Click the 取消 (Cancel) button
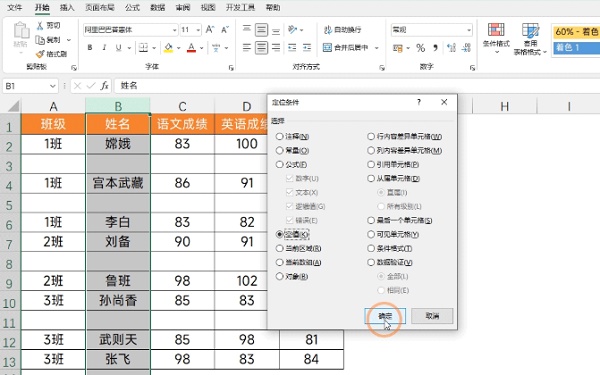Image resolution: width=600 pixels, height=375 pixels. click(x=432, y=316)
